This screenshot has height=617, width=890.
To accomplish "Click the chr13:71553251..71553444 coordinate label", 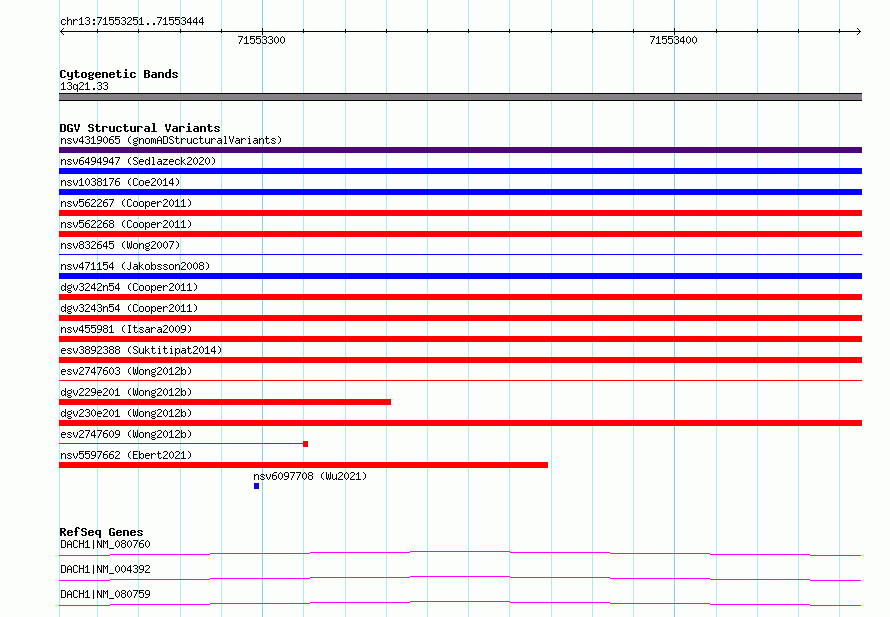I will pos(132,22).
